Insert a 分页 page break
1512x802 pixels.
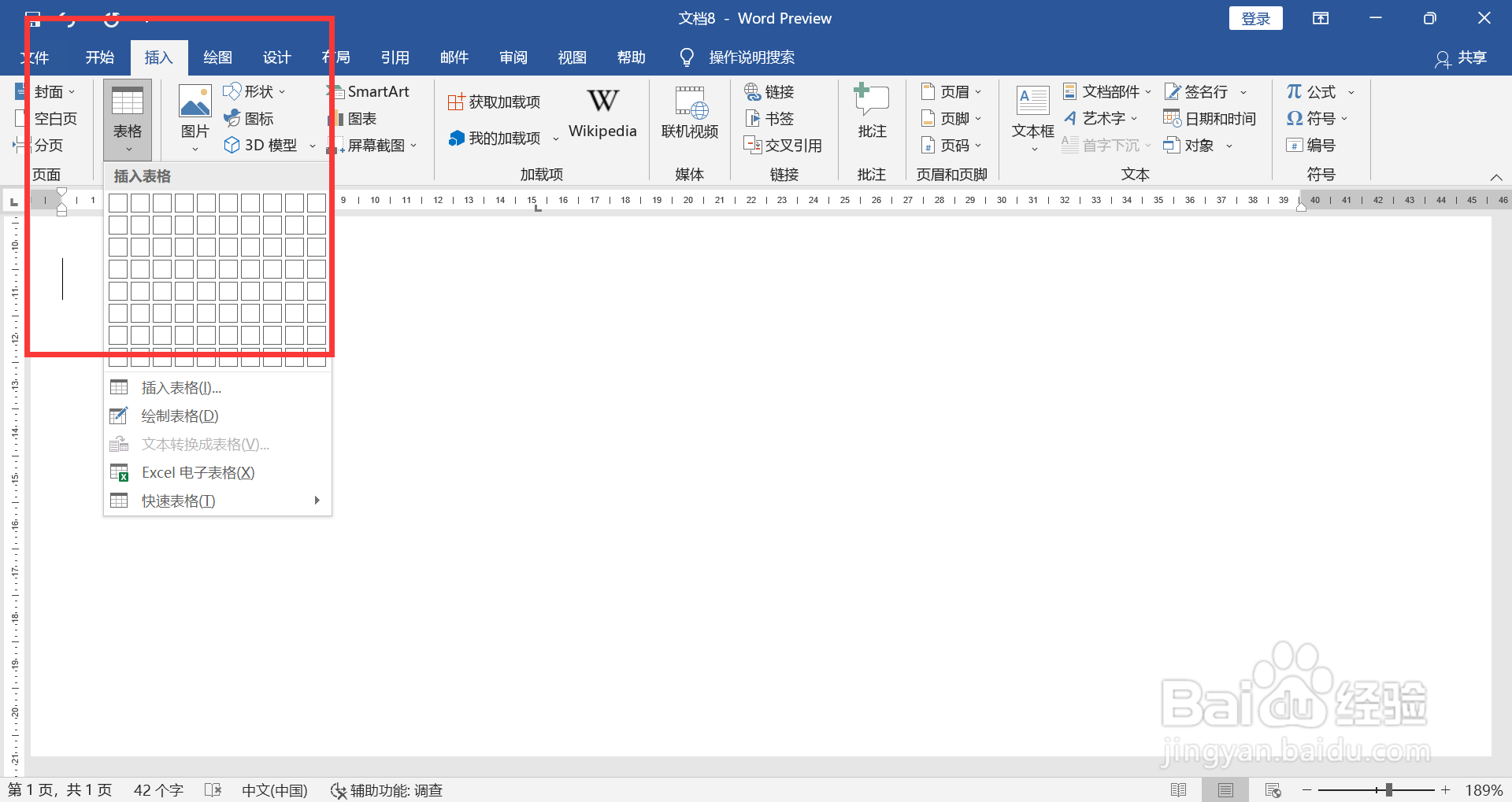(39, 146)
